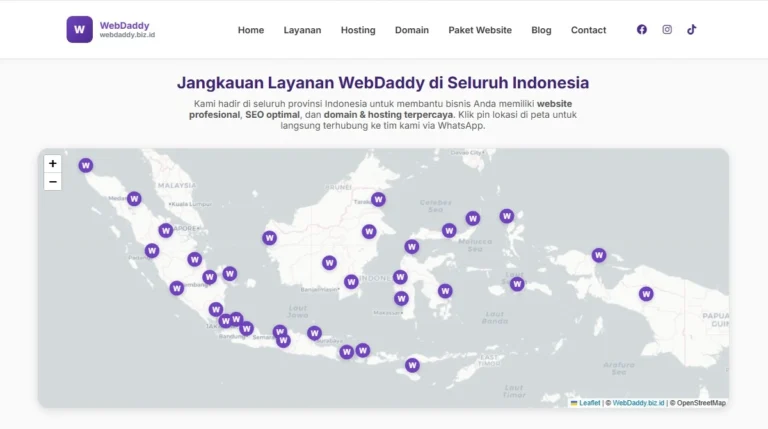The width and height of the screenshot is (768, 429).
Task: Select the map pin near Tarakan
Action: pos(378,199)
